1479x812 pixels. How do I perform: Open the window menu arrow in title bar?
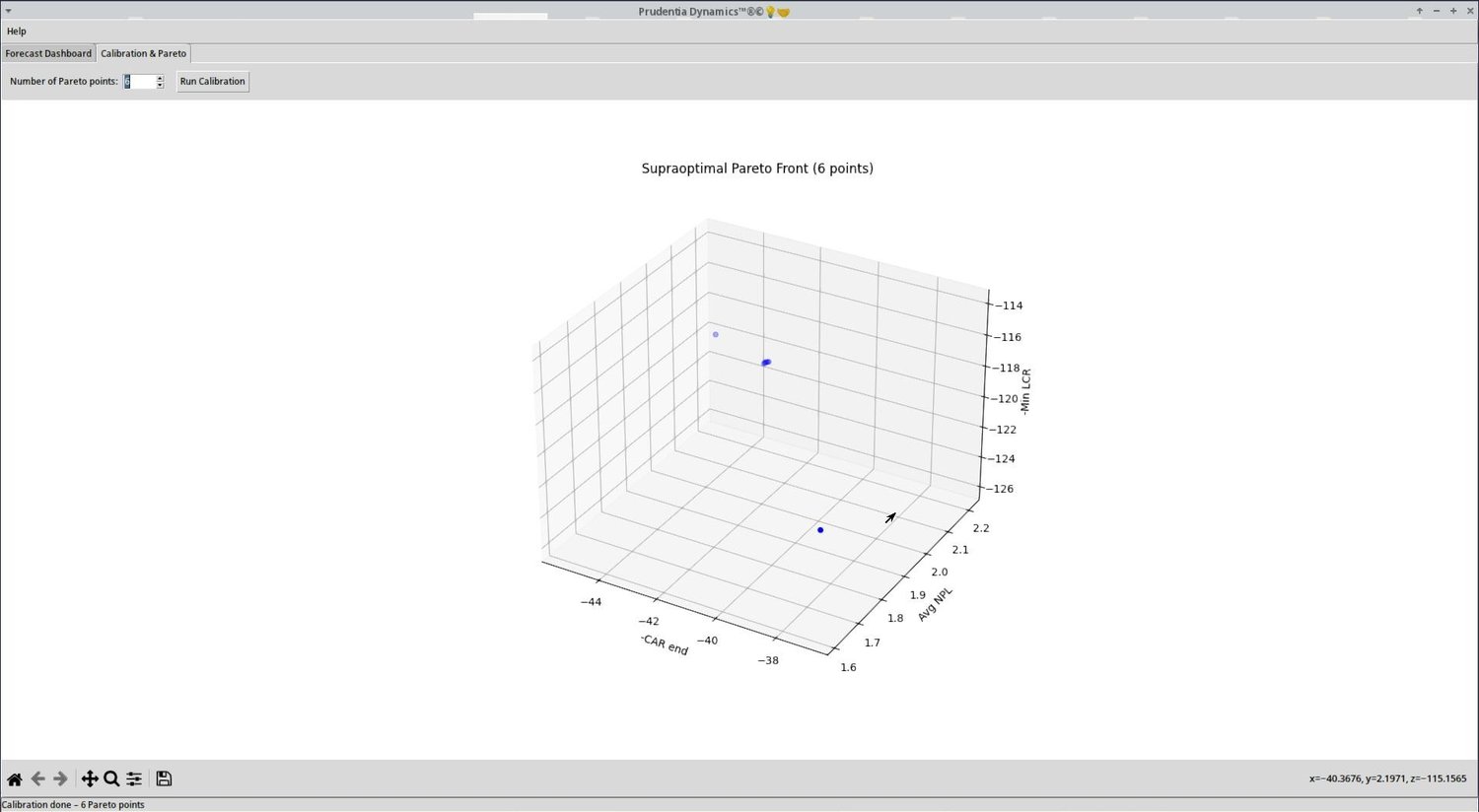(x=8, y=11)
